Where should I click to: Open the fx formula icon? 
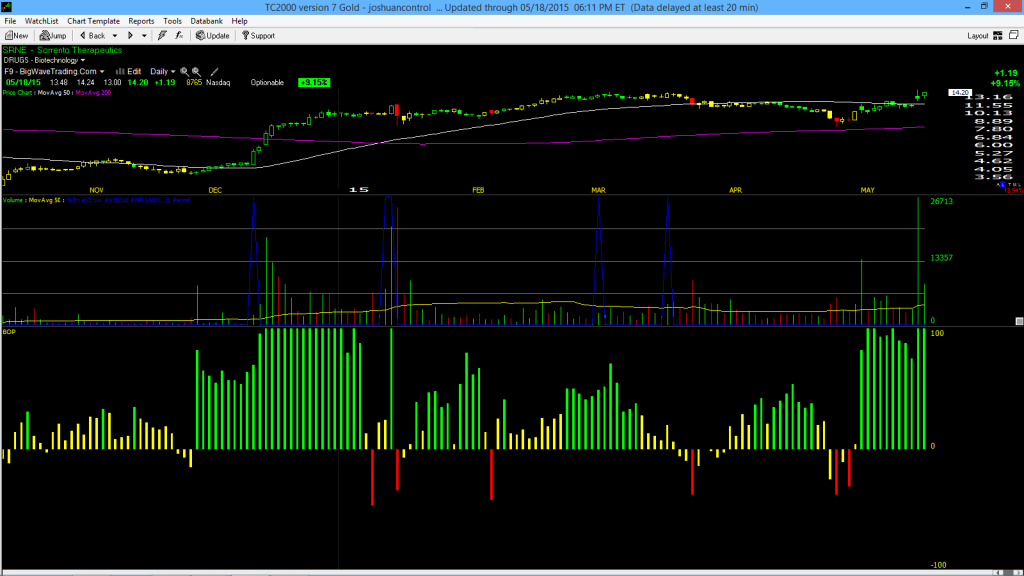point(179,36)
